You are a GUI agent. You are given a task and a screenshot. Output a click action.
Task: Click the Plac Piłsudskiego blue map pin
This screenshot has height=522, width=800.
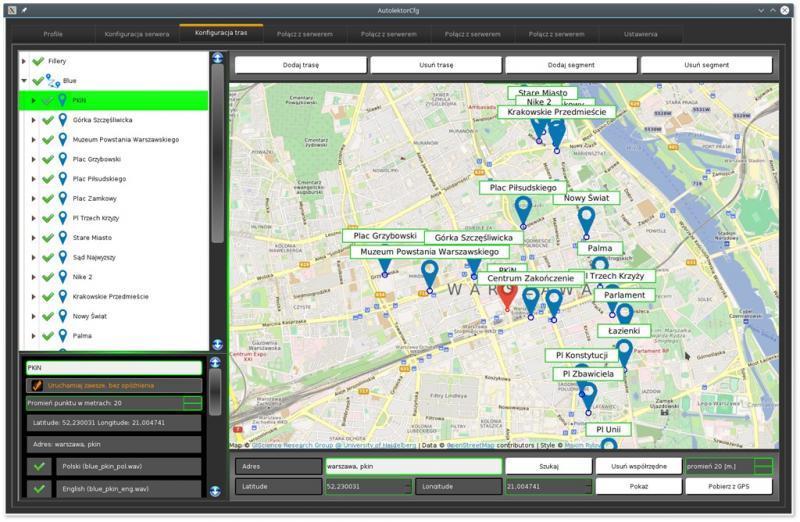pos(523,212)
